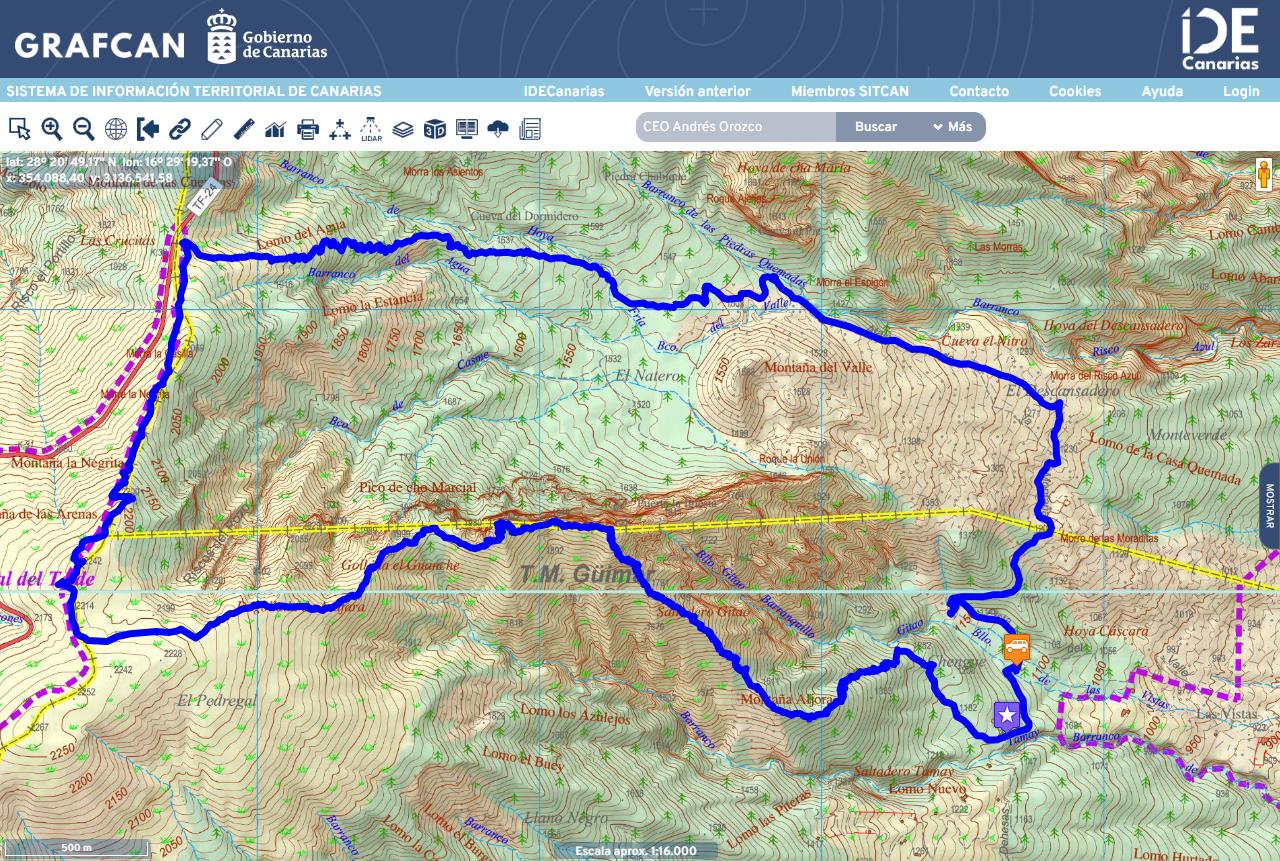Screen dimensions: 1280x861
Task: Click the 500 m scale bar
Action: (x=76, y=848)
